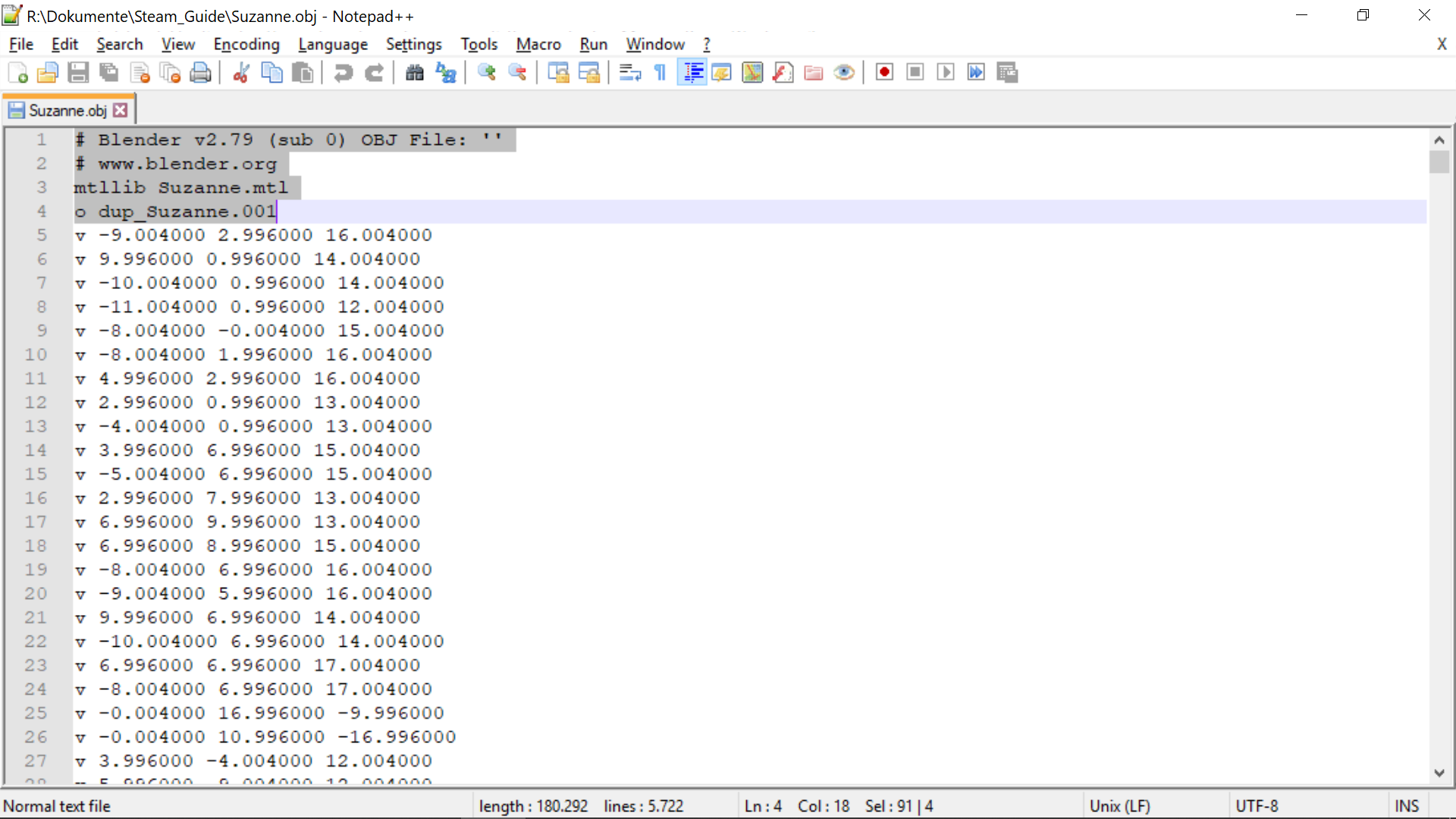Toggle Word Wrap toolbar button
Image resolution: width=1456 pixels, height=819 pixels.
(629, 73)
